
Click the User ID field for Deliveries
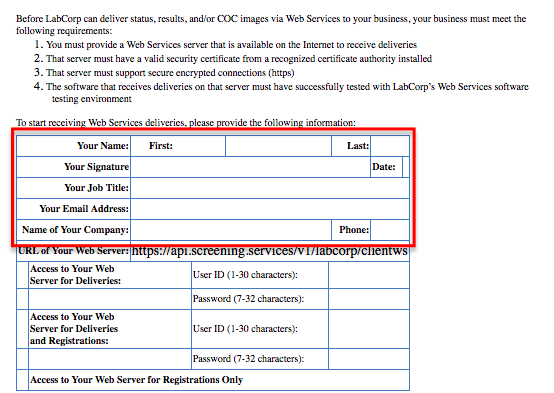point(369,275)
